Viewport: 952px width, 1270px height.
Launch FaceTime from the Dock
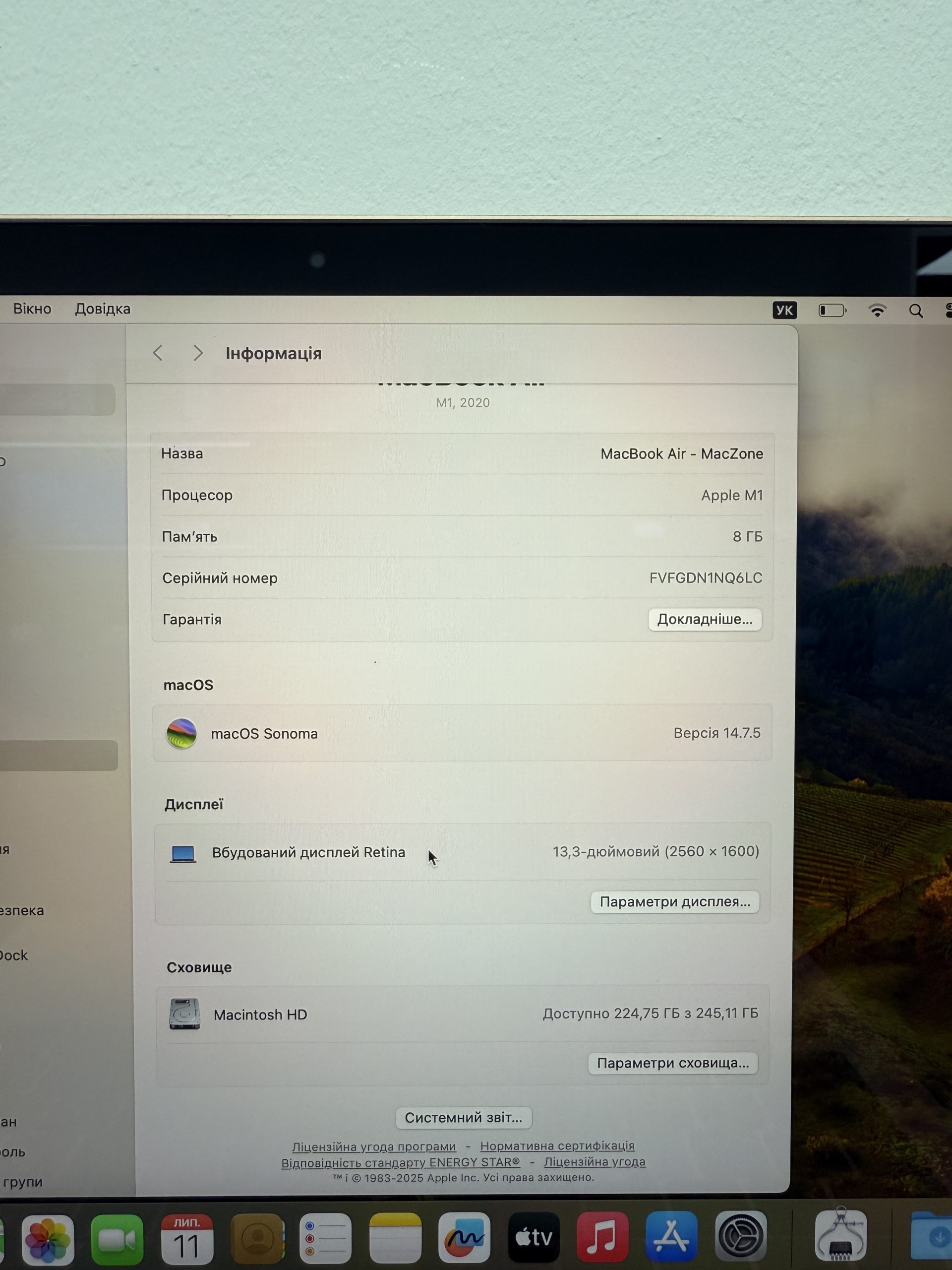(117, 1240)
